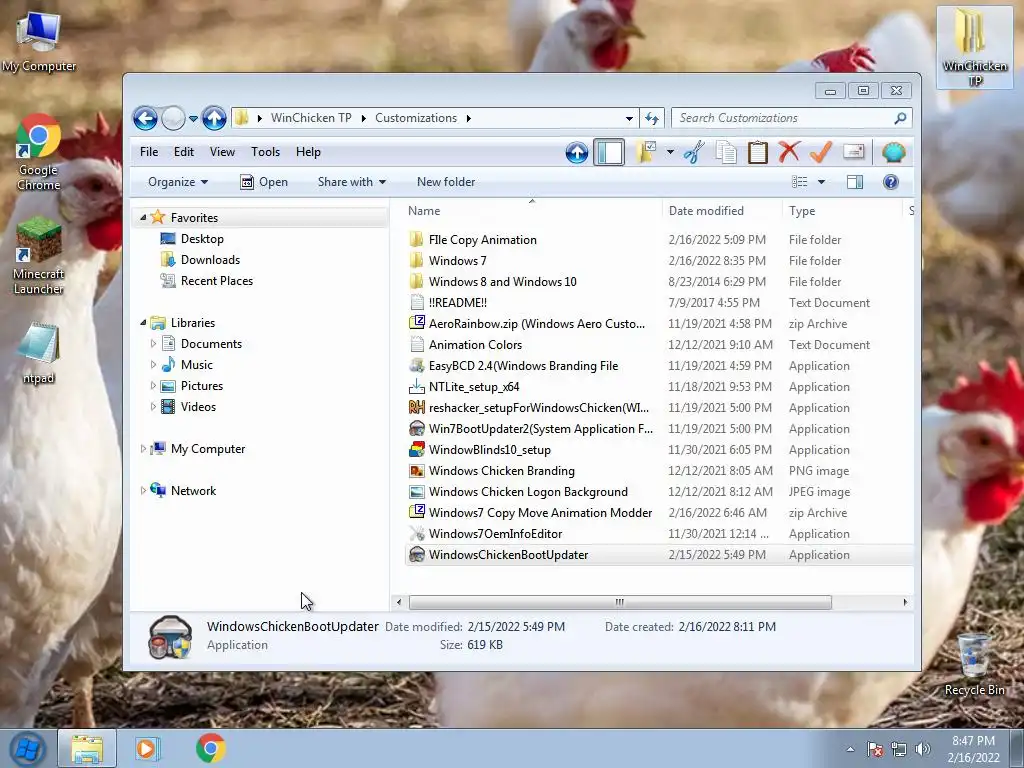Click the change view icon
Viewport: 1024px width, 768px height.
point(799,182)
